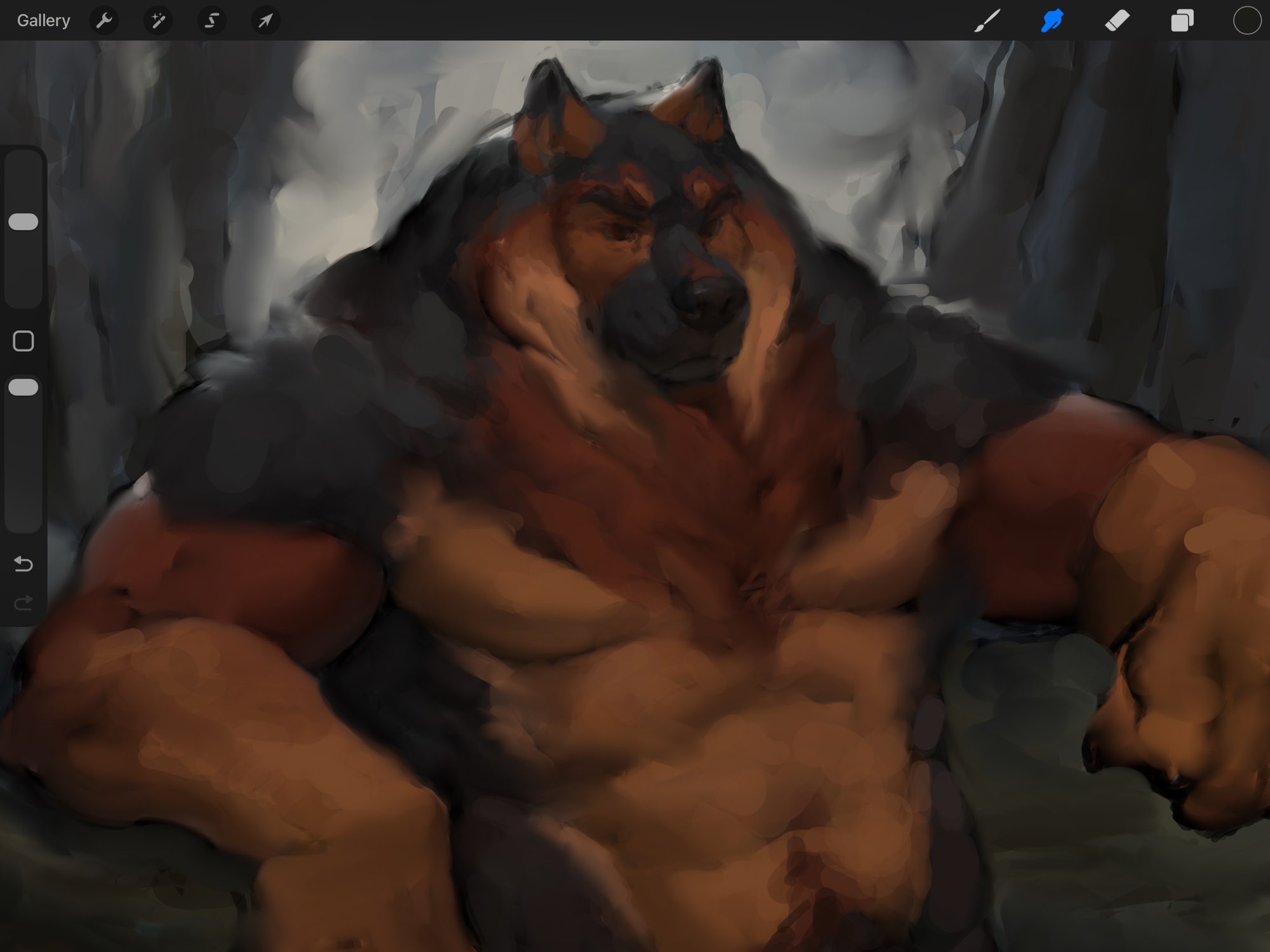Tap the square modify button on sidebar
Screen dimensions: 1270x952
[23, 341]
